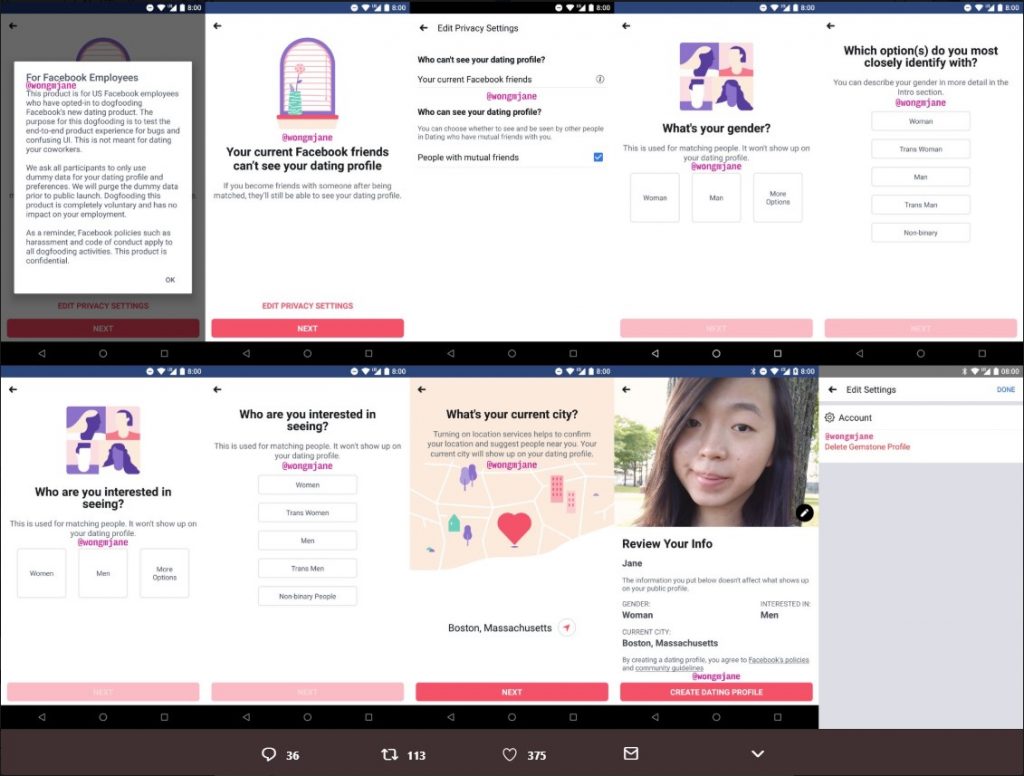Select Men under Who are you interested in seeing
The height and width of the screenshot is (776, 1024).
[x=102, y=572]
